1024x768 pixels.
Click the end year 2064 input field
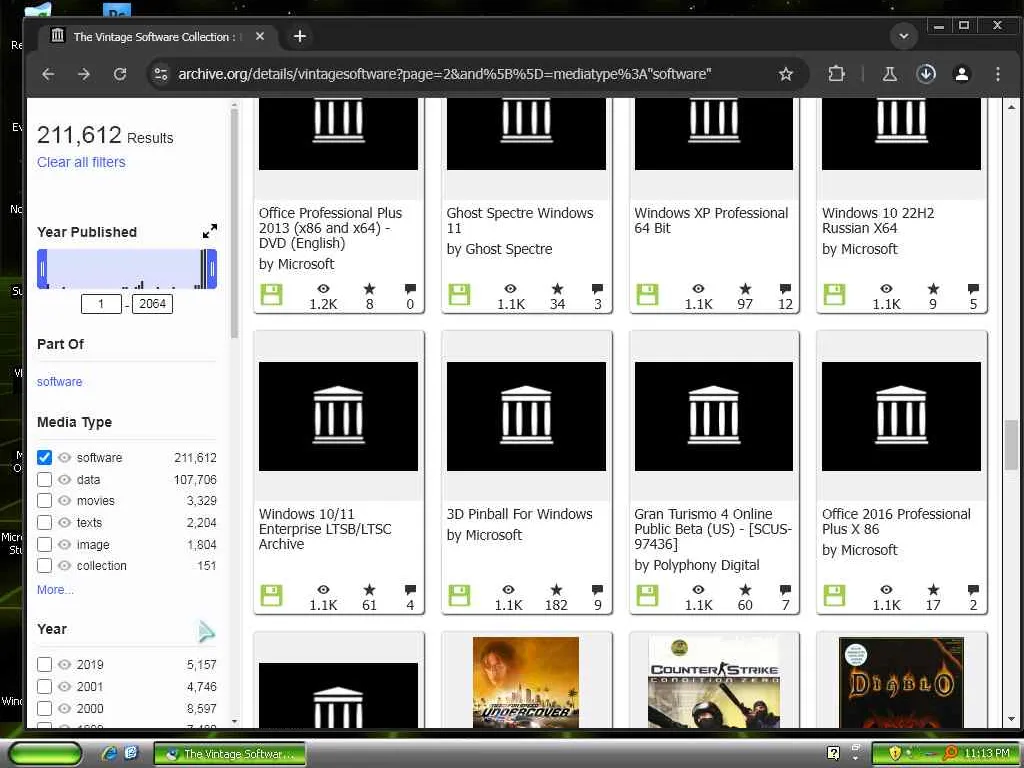click(x=152, y=304)
